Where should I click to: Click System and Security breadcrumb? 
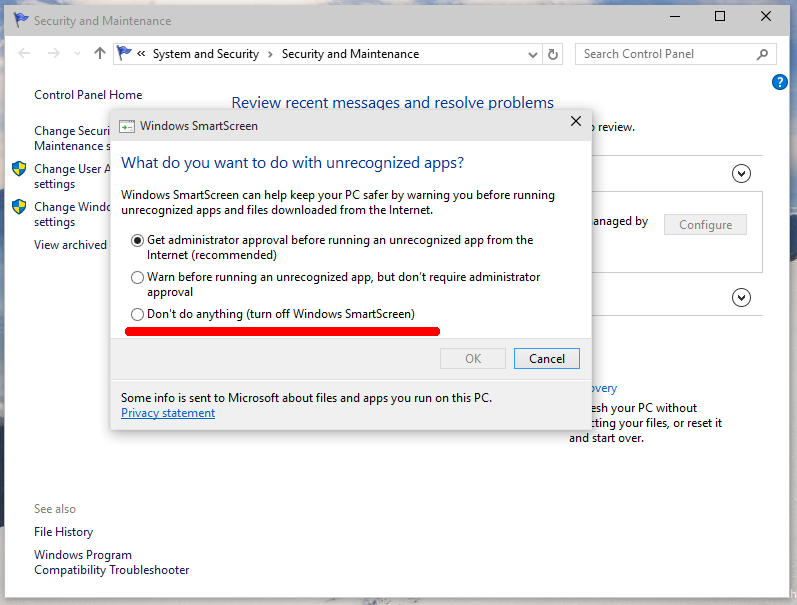(x=205, y=54)
